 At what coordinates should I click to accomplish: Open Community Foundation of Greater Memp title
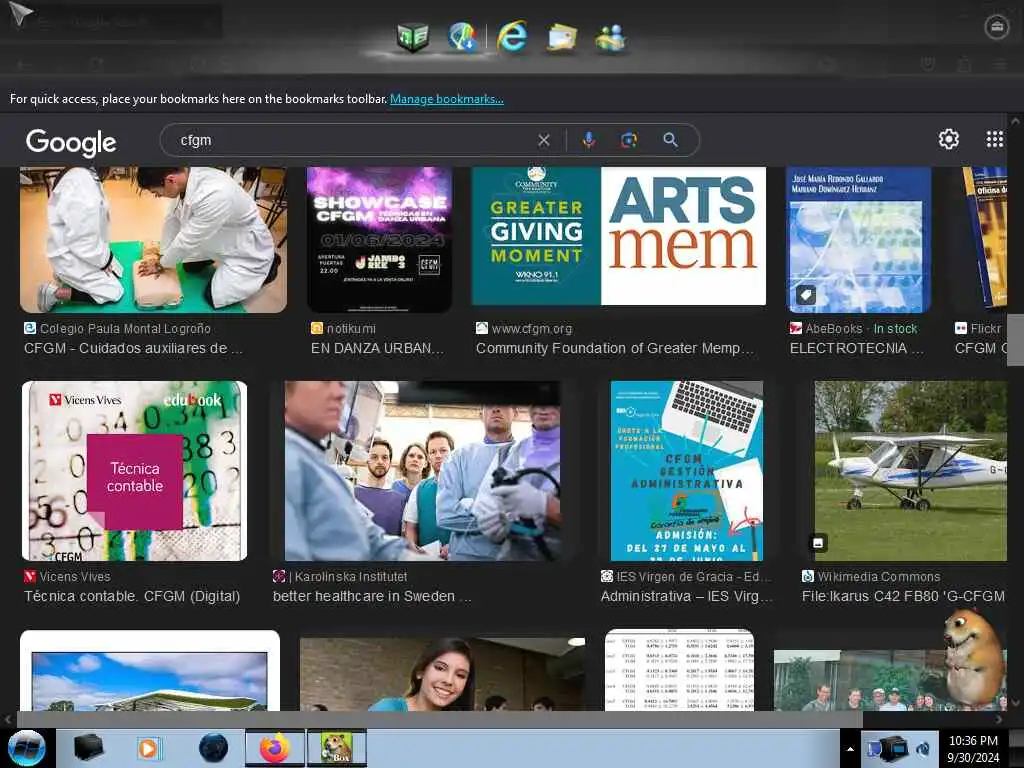click(x=615, y=348)
